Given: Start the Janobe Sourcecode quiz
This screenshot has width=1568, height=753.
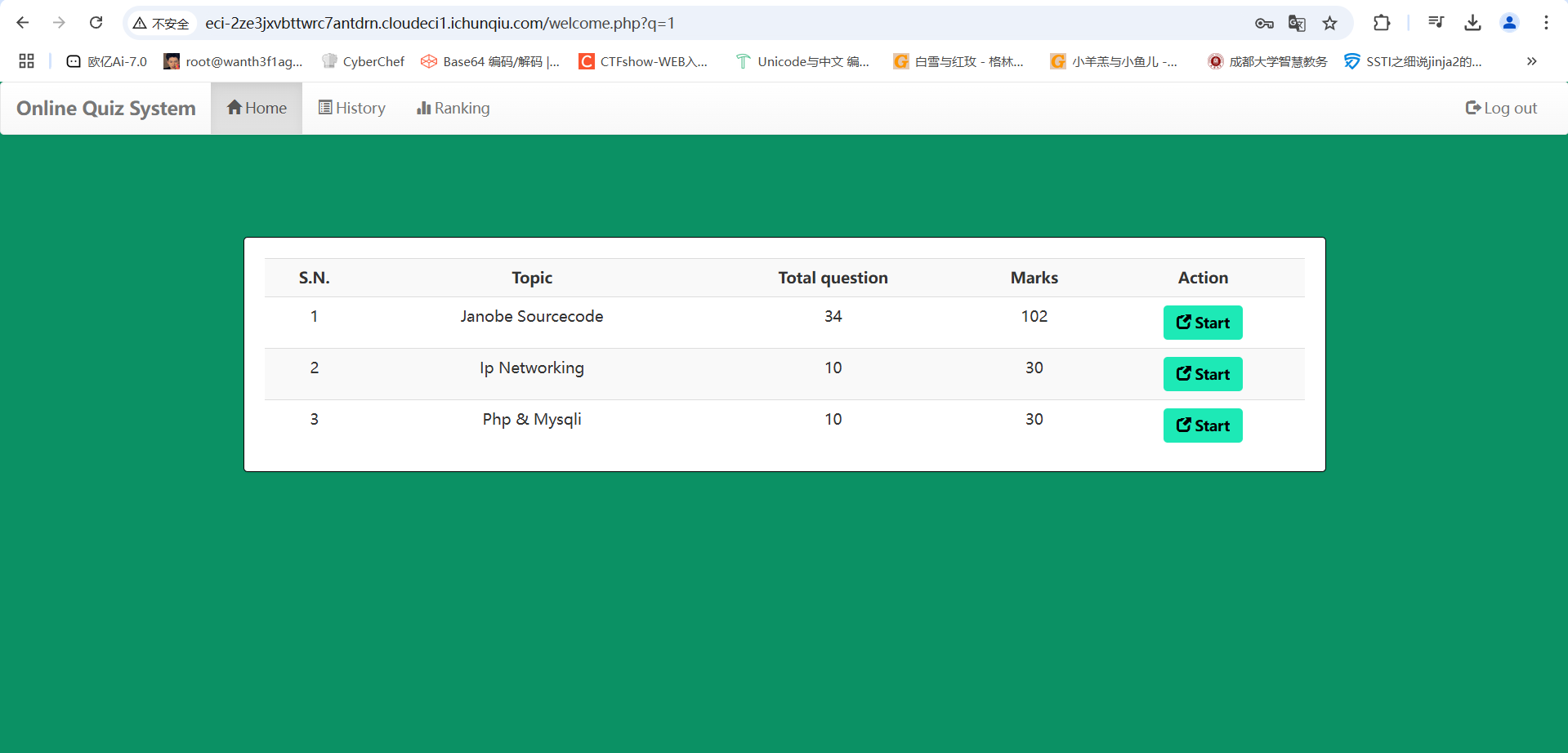Looking at the screenshot, I should pyautogui.click(x=1203, y=323).
